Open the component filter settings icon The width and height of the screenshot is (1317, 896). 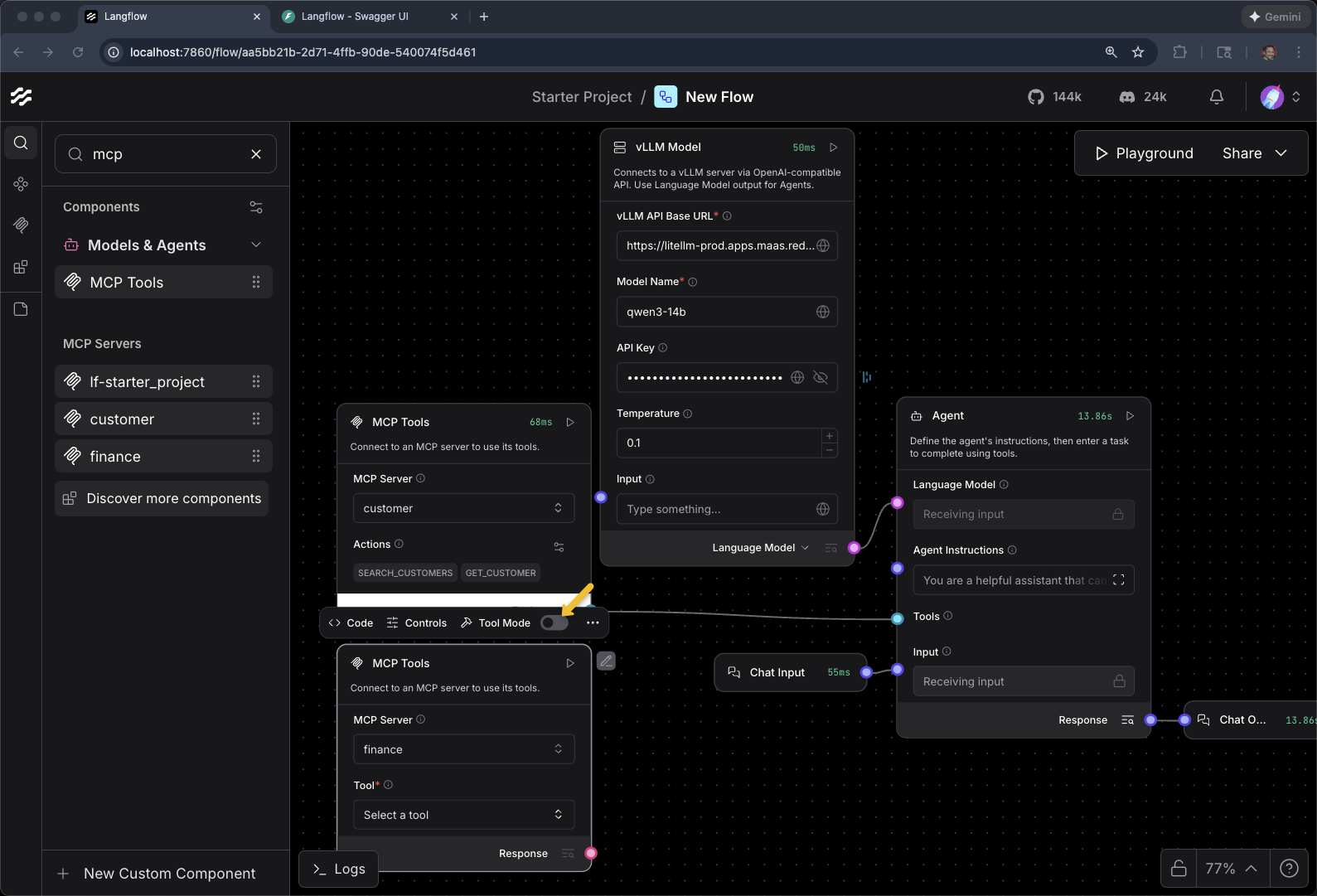coord(256,207)
